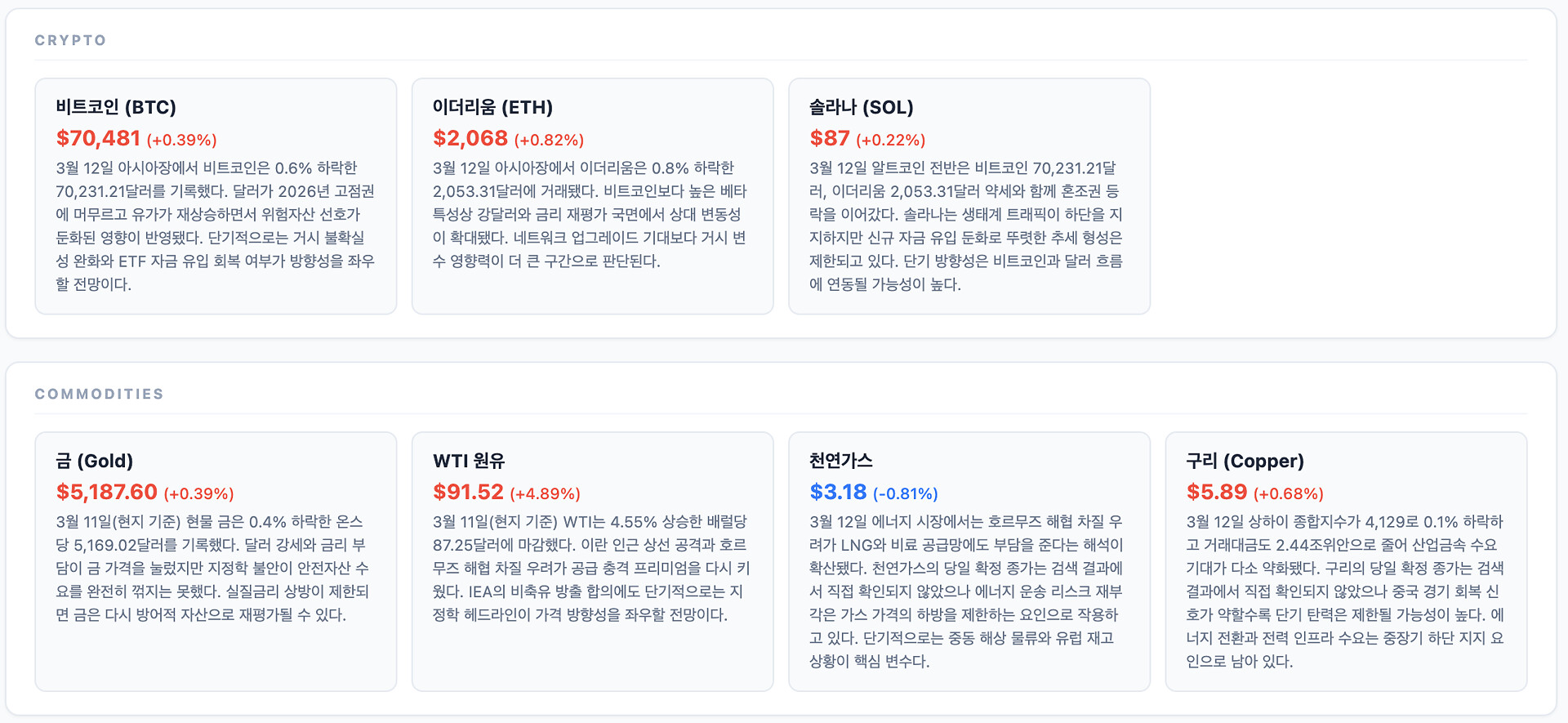Screen dimensions: 1568x723
Task: Click the $2,068 Ethereum price
Action: (x=470, y=139)
